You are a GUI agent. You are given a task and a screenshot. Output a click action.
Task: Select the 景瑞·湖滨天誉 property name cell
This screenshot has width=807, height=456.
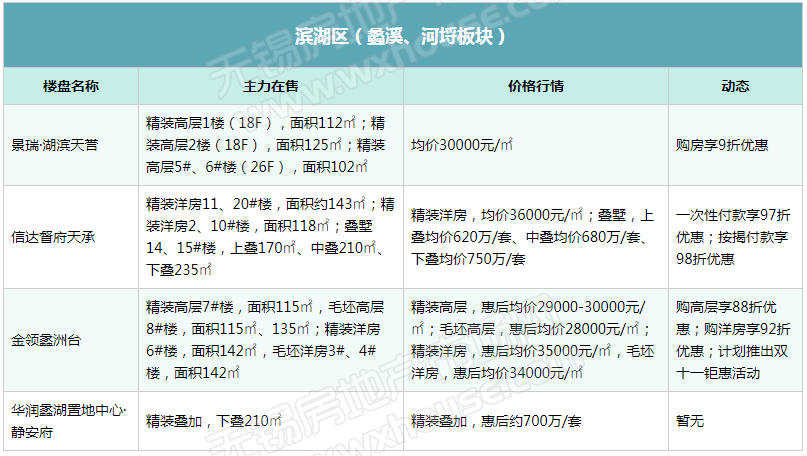(x=54, y=145)
